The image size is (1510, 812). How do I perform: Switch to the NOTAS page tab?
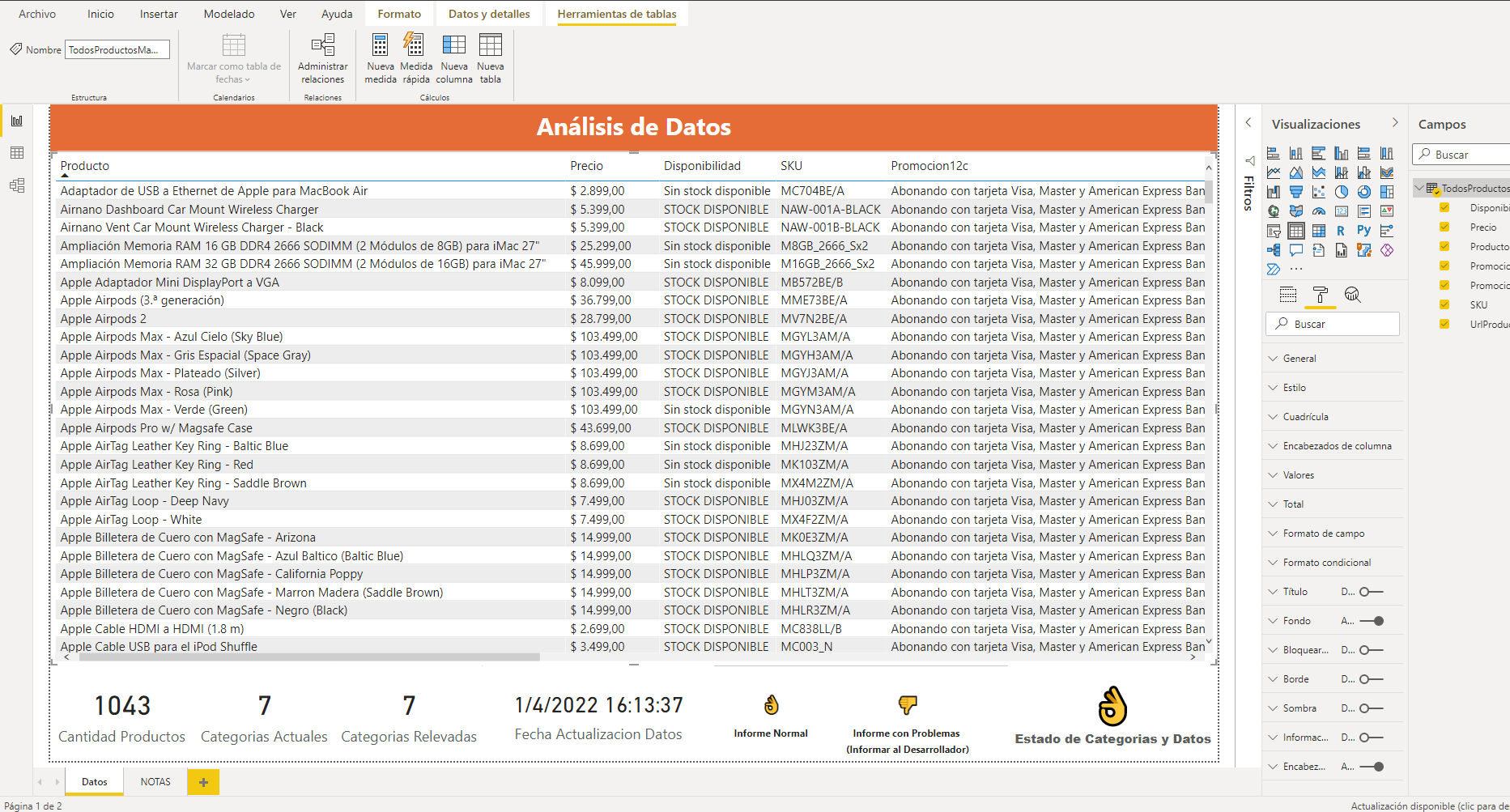point(155,782)
